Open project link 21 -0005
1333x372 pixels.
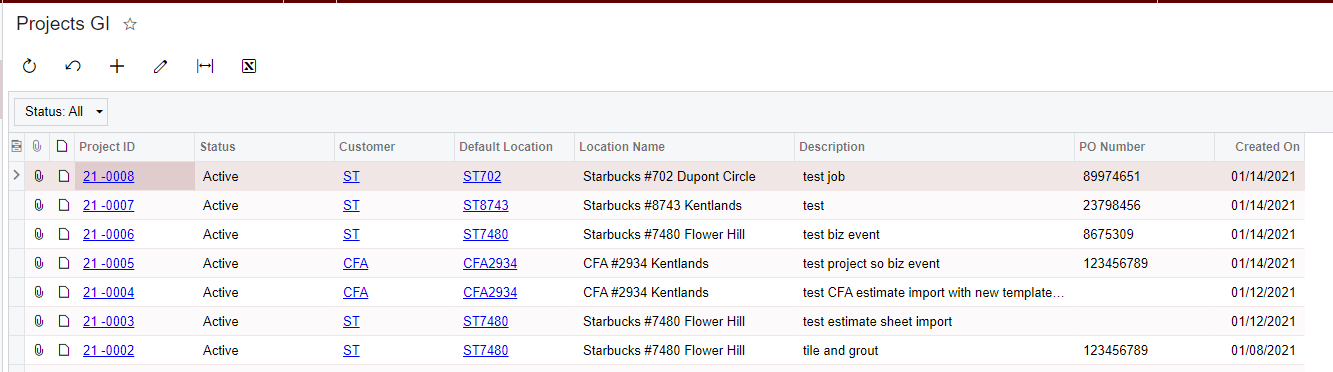(x=108, y=264)
